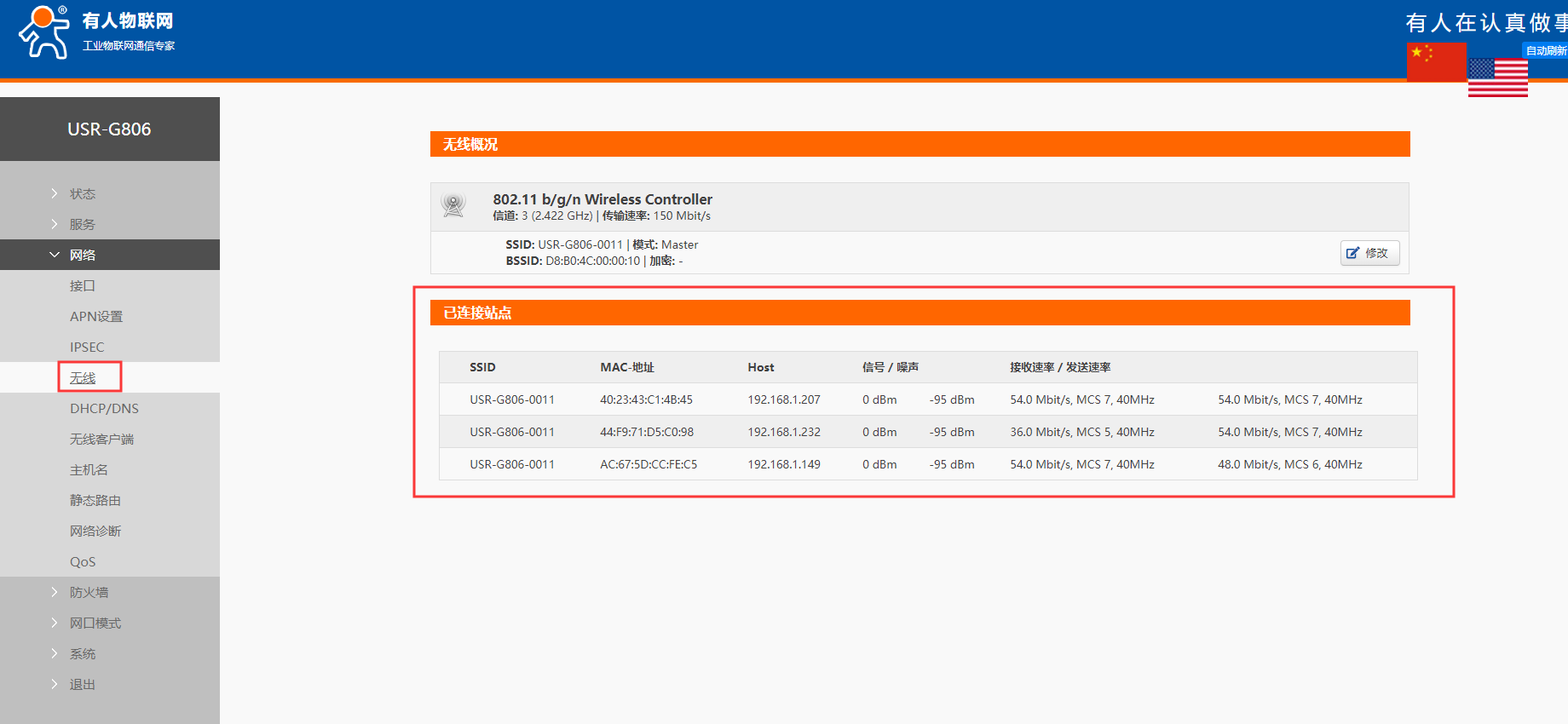1568x724 pixels.
Task: Click the 修改 edit button
Action: coord(1369,253)
